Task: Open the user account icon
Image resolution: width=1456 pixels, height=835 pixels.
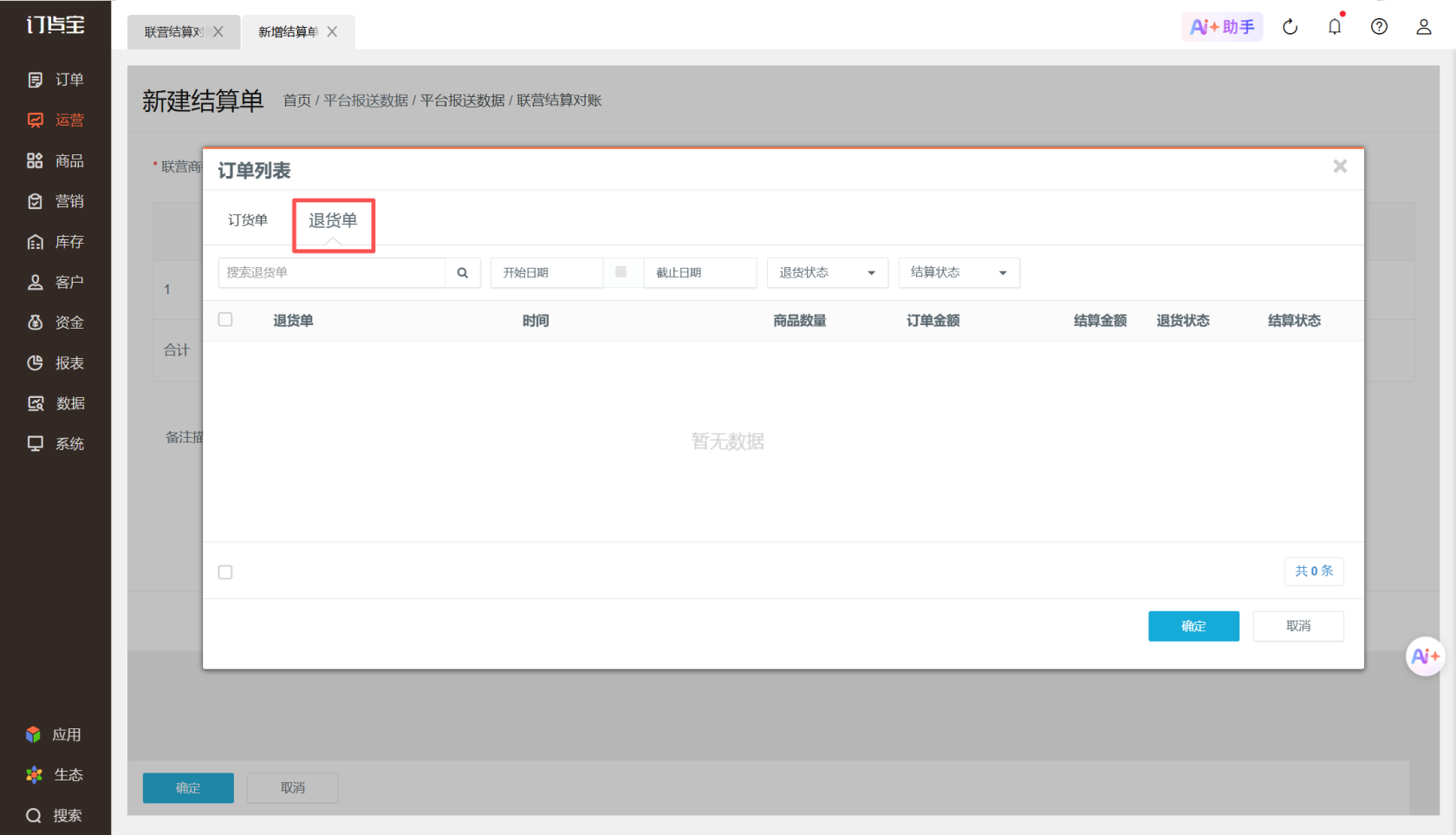Action: click(1424, 27)
